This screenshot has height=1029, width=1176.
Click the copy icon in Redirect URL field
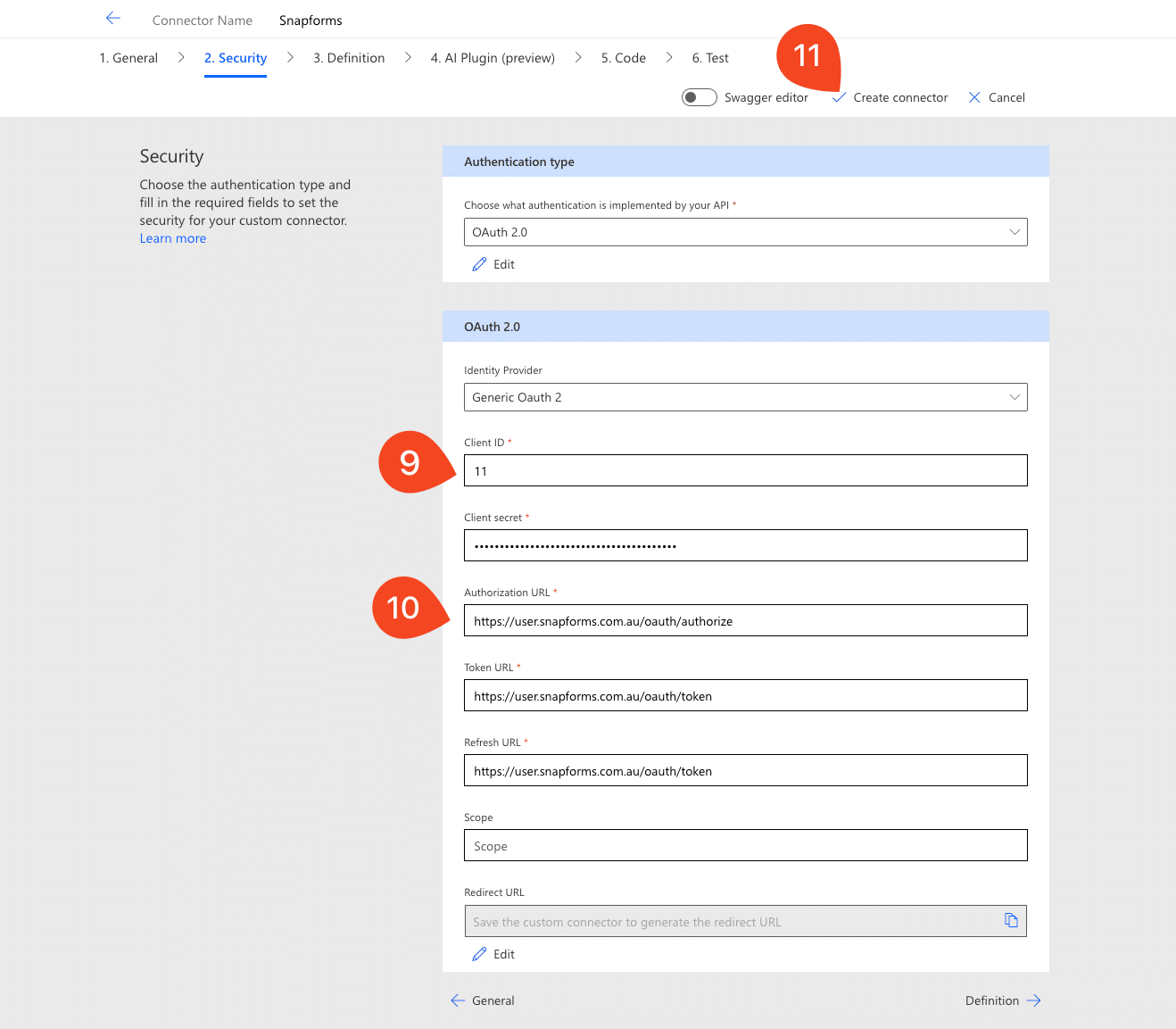[1011, 920]
